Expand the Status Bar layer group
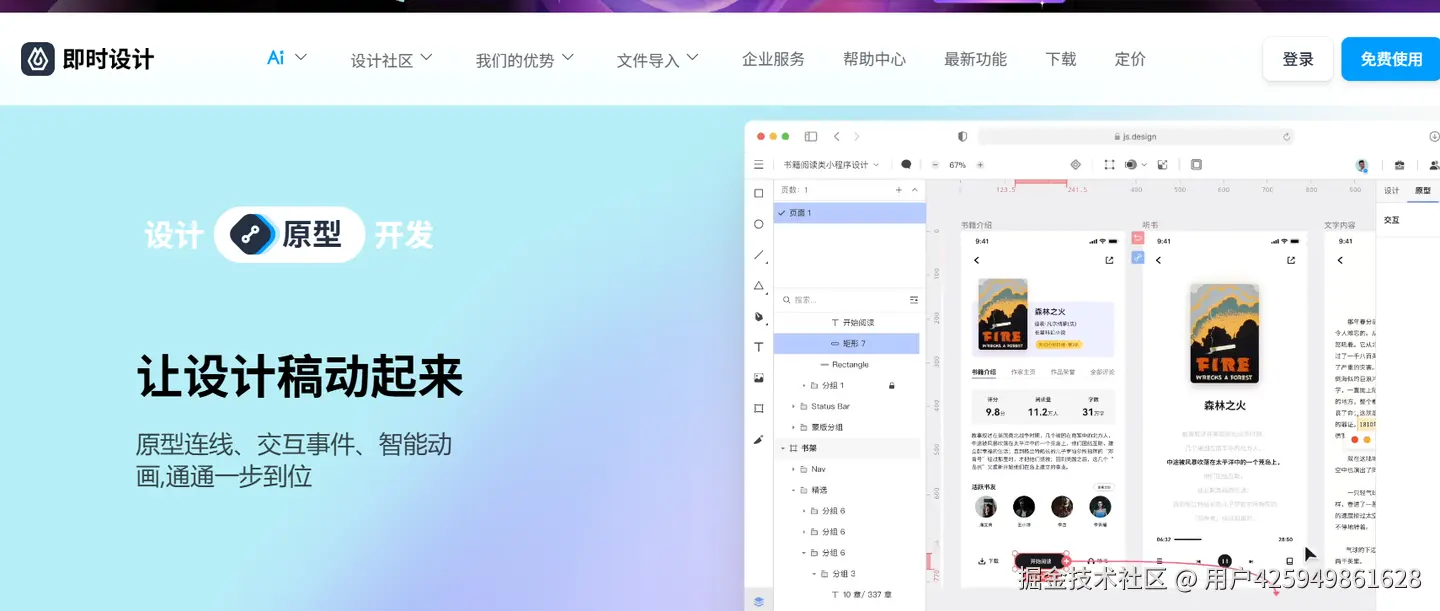 click(793, 406)
